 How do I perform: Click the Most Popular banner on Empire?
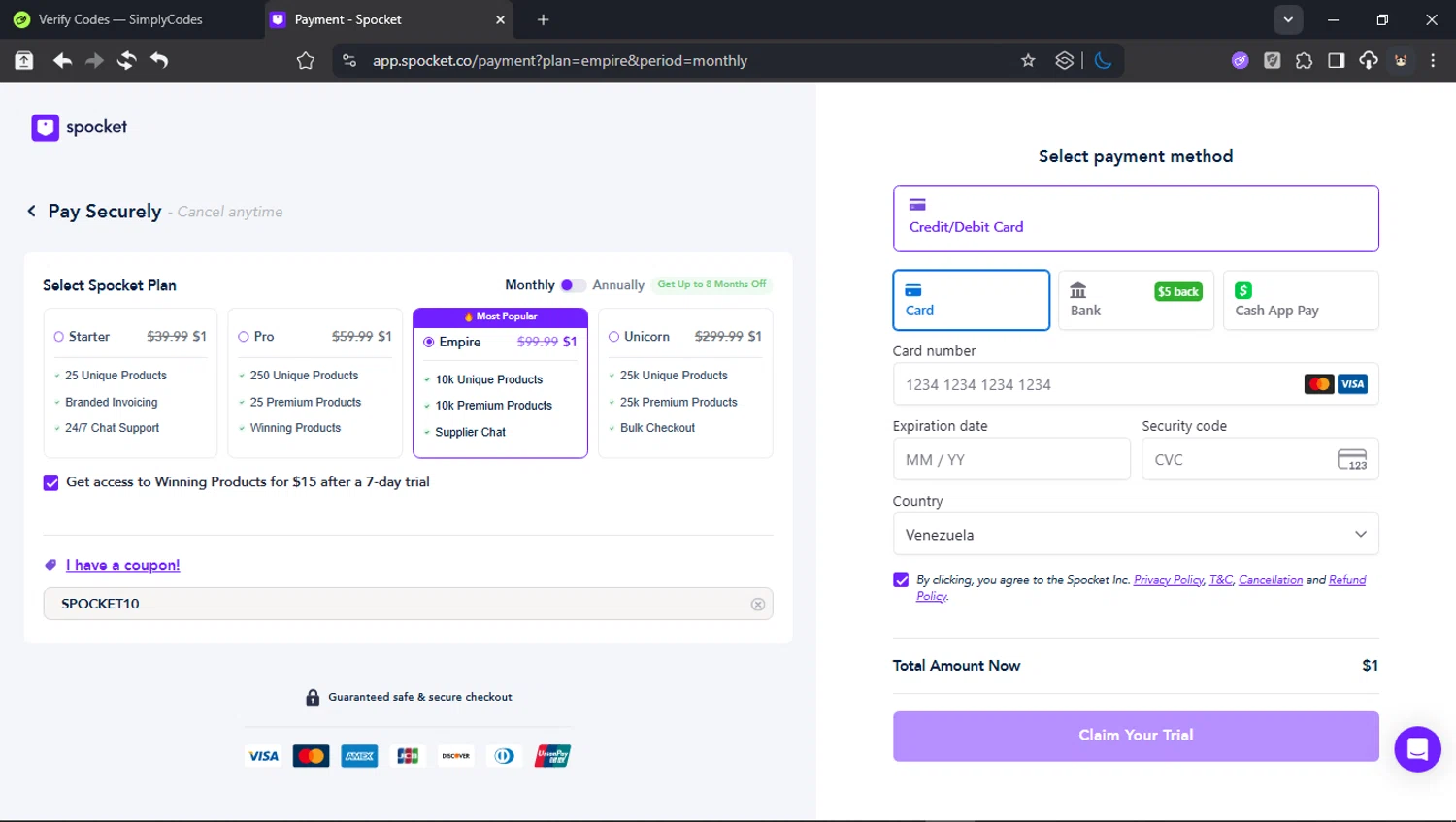500,316
